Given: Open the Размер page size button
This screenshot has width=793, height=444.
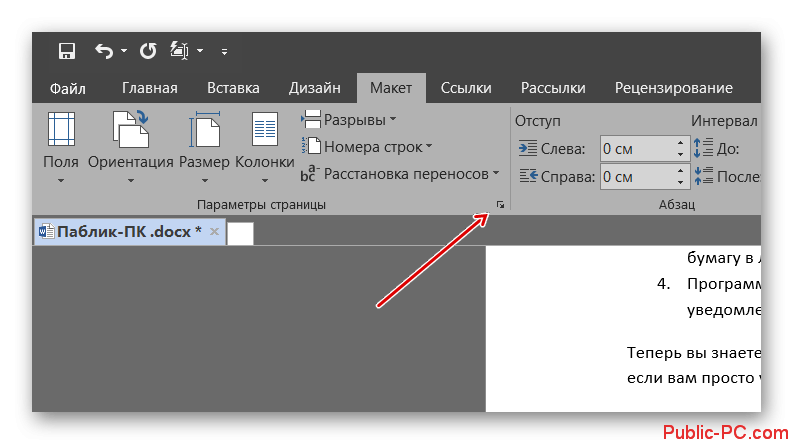Looking at the screenshot, I should pos(204,147).
